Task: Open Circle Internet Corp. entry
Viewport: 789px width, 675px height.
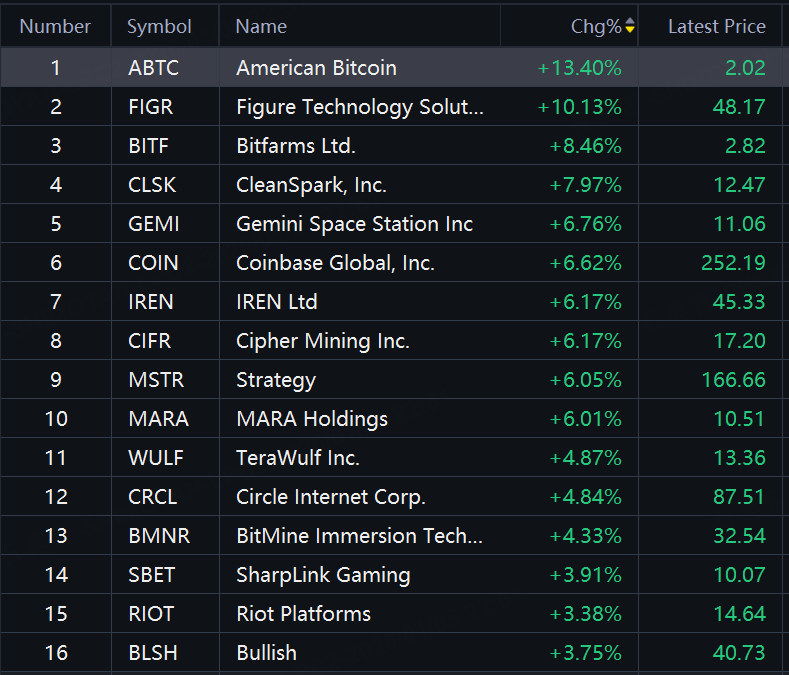Action: (x=331, y=497)
